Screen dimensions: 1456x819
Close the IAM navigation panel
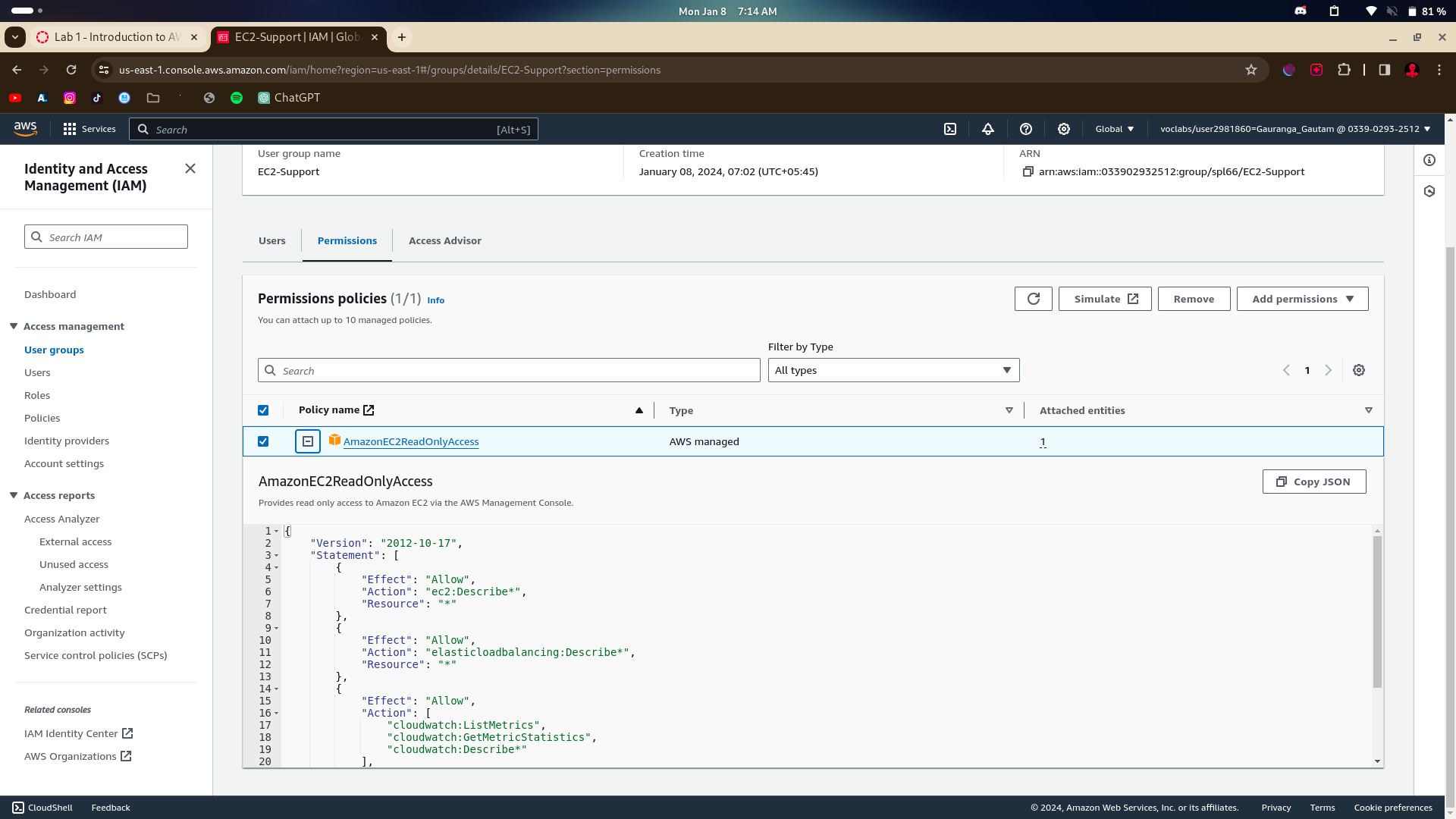tap(190, 168)
